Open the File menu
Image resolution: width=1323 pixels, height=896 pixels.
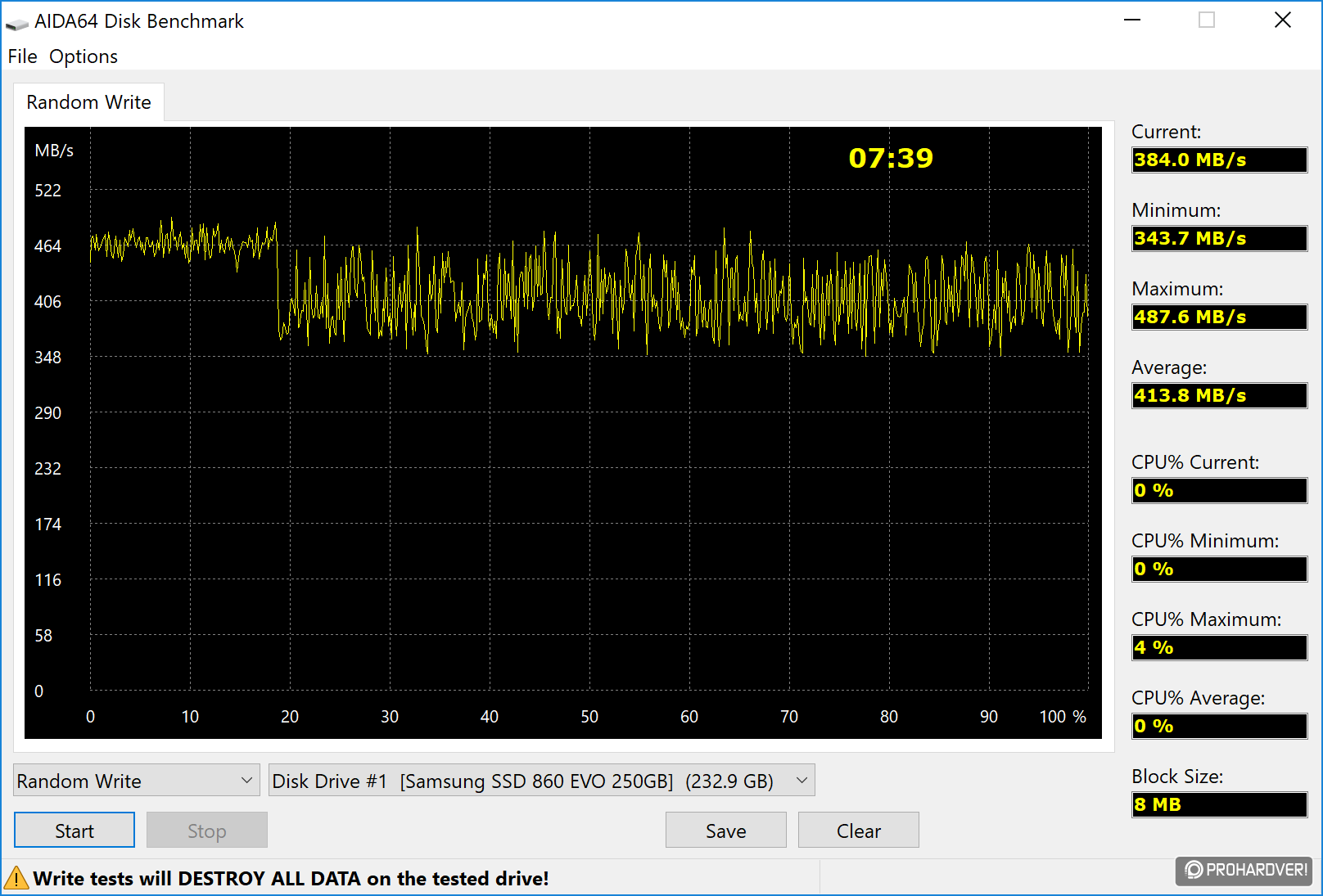tap(22, 56)
